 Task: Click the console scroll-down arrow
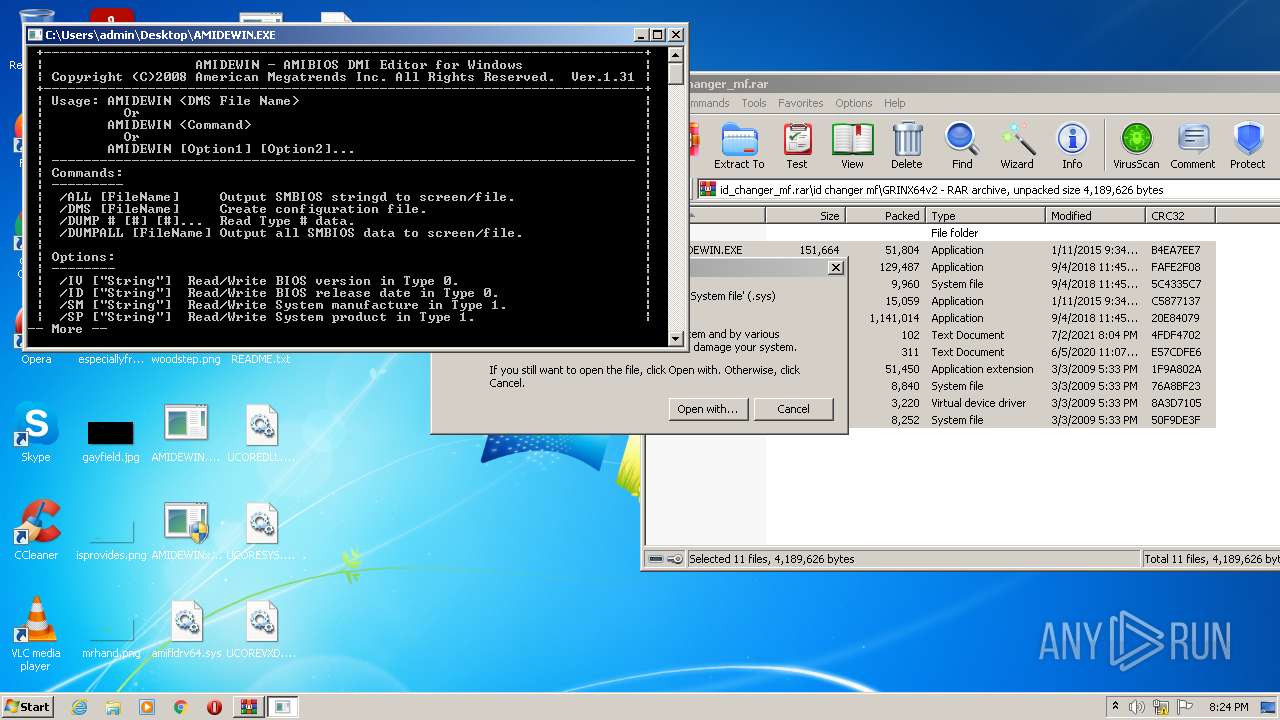(676, 338)
